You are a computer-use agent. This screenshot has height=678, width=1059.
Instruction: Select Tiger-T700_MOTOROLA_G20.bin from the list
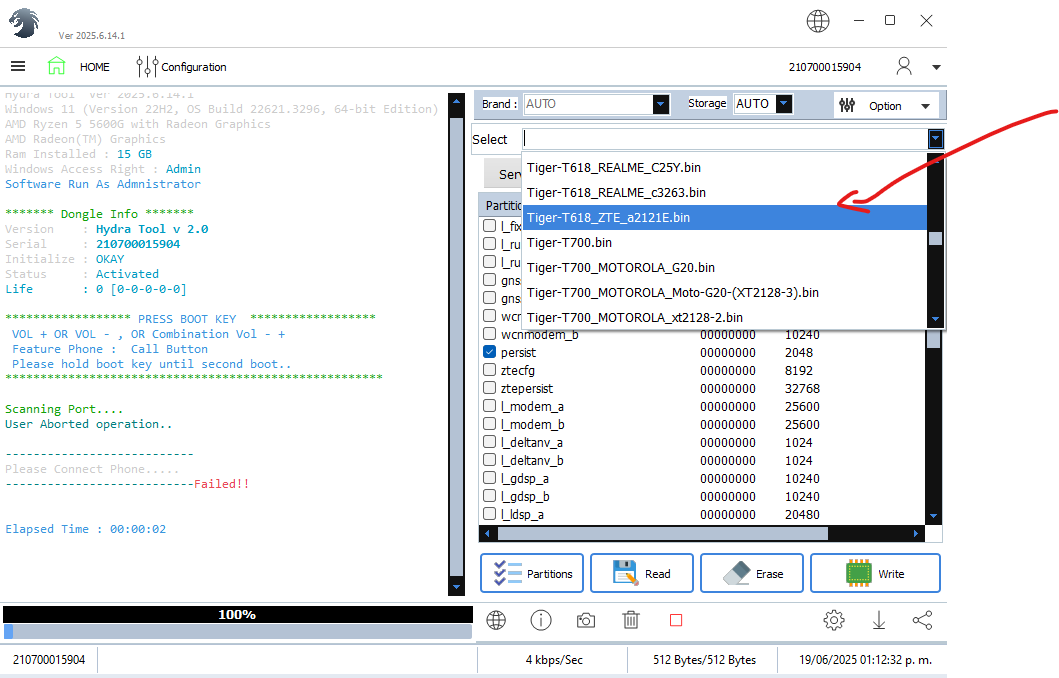point(620,267)
